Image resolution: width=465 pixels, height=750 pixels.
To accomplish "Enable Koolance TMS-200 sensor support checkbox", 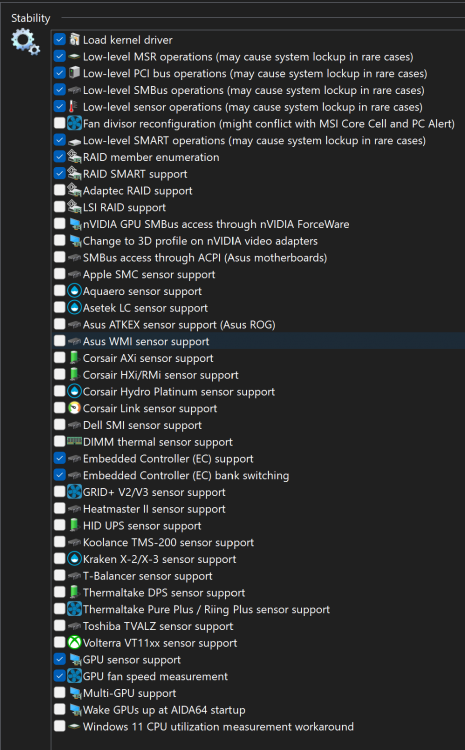I will (x=59, y=541).
